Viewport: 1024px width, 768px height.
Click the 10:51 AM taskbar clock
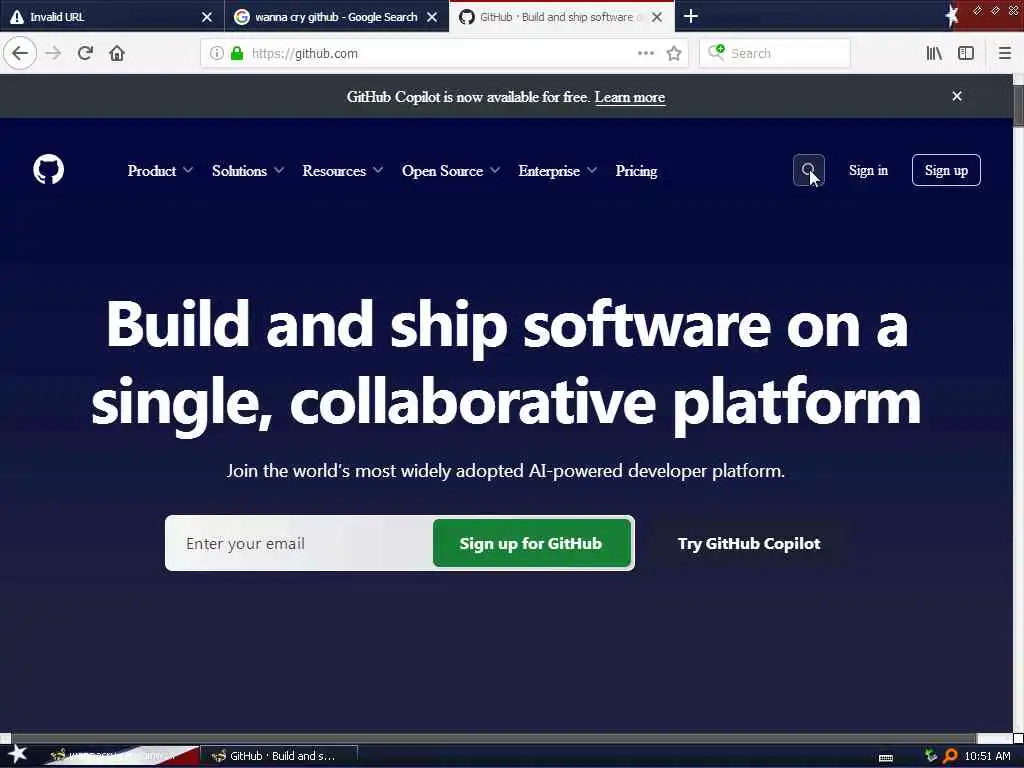(x=987, y=756)
